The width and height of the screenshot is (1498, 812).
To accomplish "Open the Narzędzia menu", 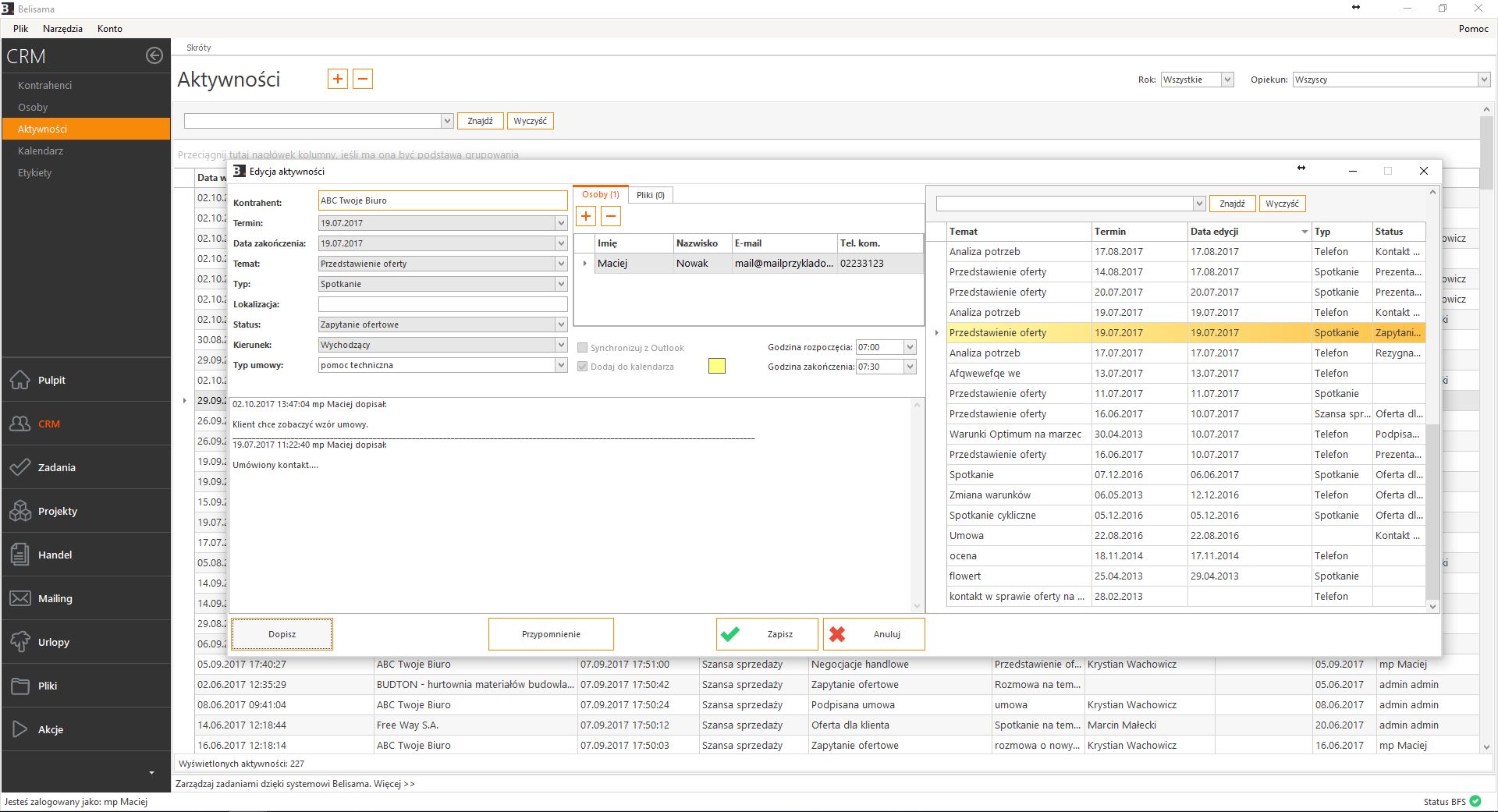I will pyautogui.click(x=62, y=29).
